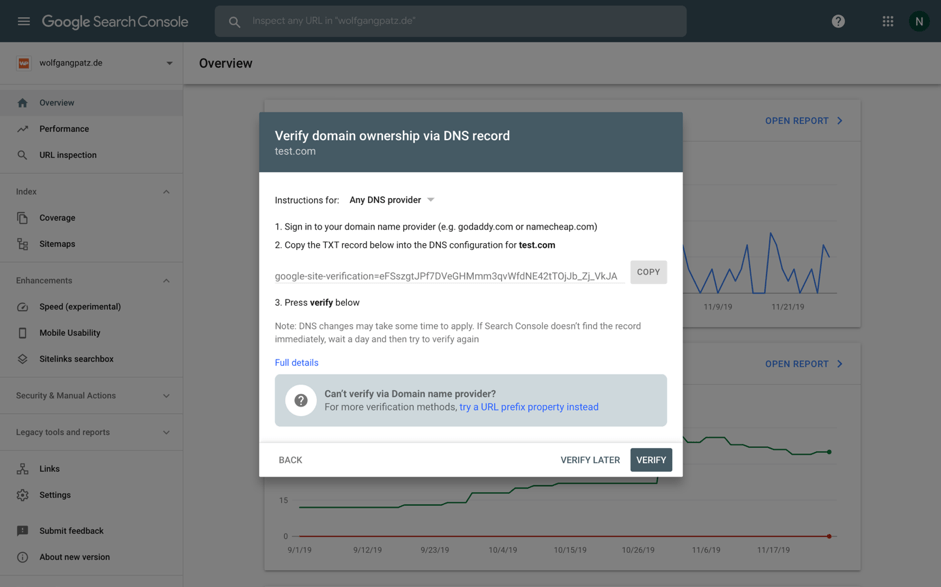Open the Full details link

[x=296, y=363]
